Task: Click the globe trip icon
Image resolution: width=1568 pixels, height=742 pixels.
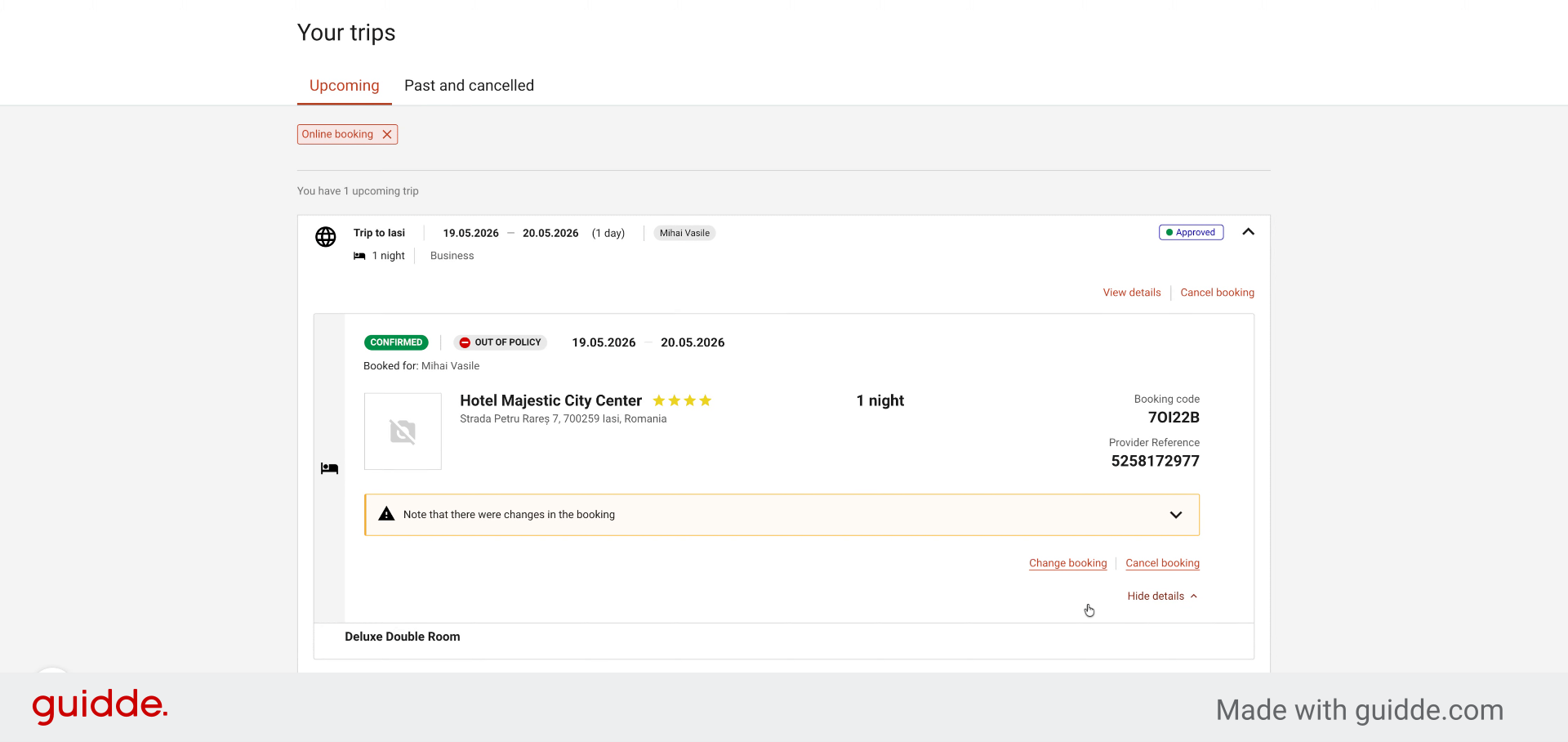Action: pos(326,237)
